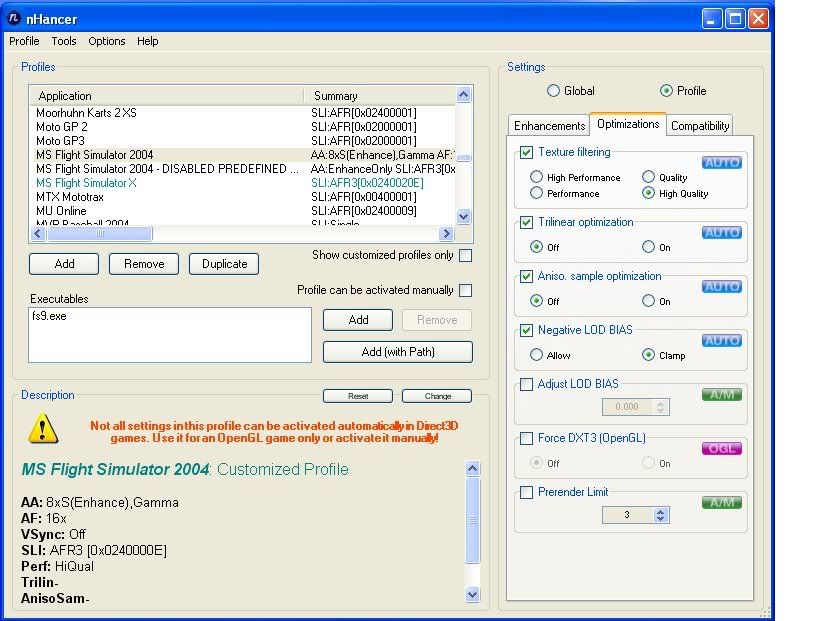Click the OGL badge for Force DXT3
The image size is (840, 621).
click(x=722, y=448)
